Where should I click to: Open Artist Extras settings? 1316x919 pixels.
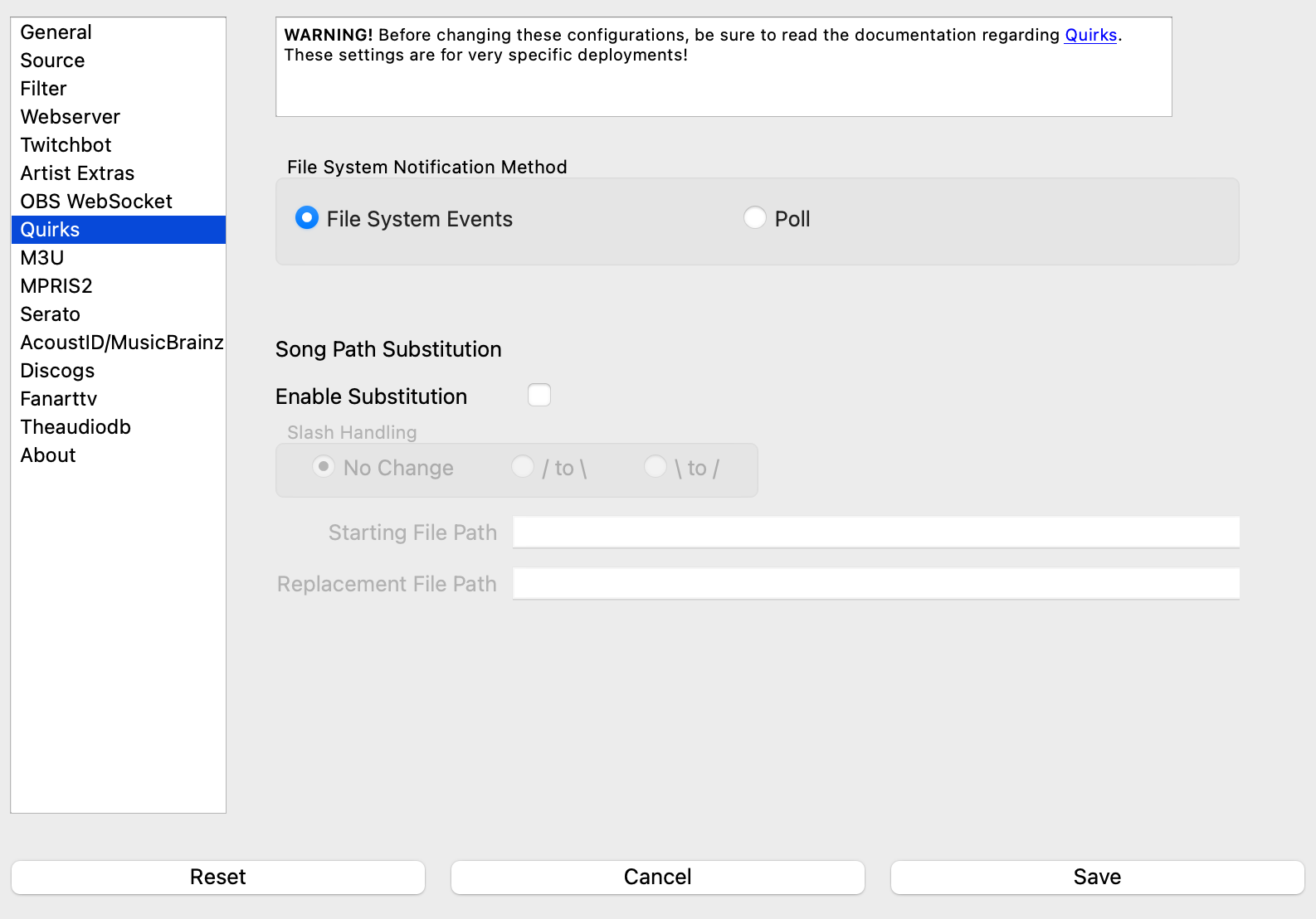pyautogui.click(x=77, y=173)
